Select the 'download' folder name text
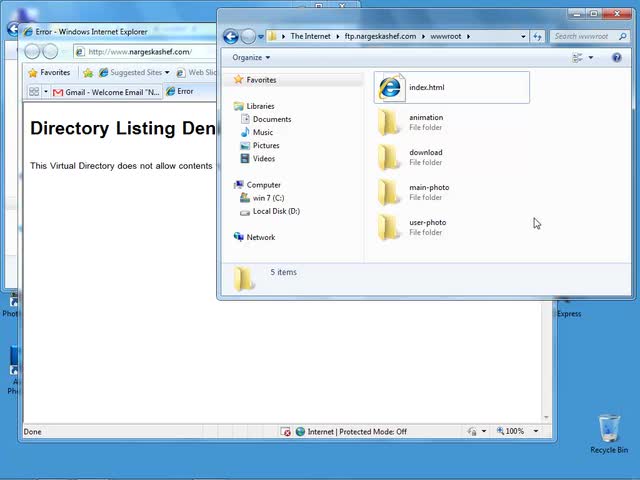The height and width of the screenshot is (480, 640). (426, 152)
